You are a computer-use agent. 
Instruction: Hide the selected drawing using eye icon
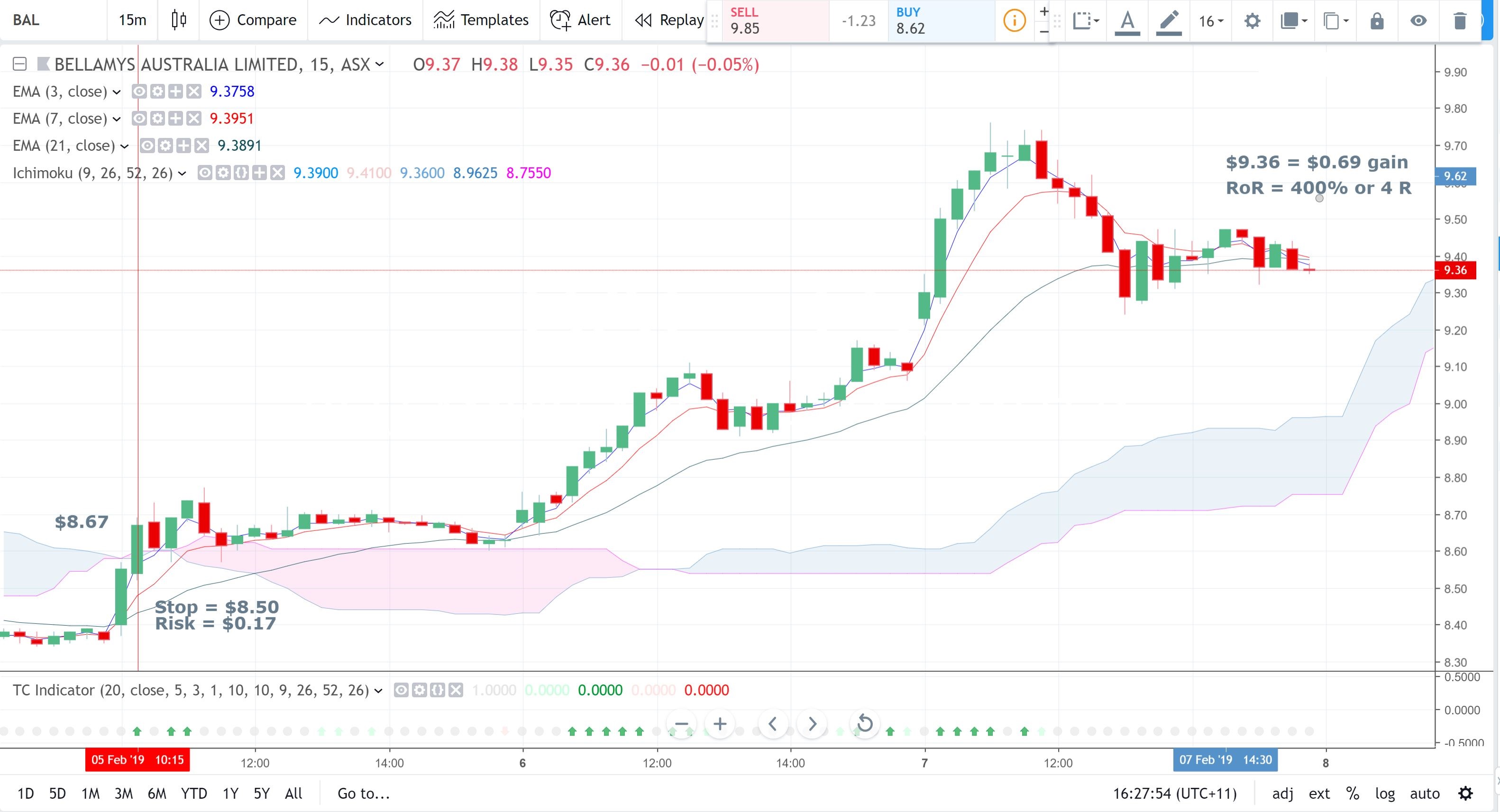pos(1418,21)
